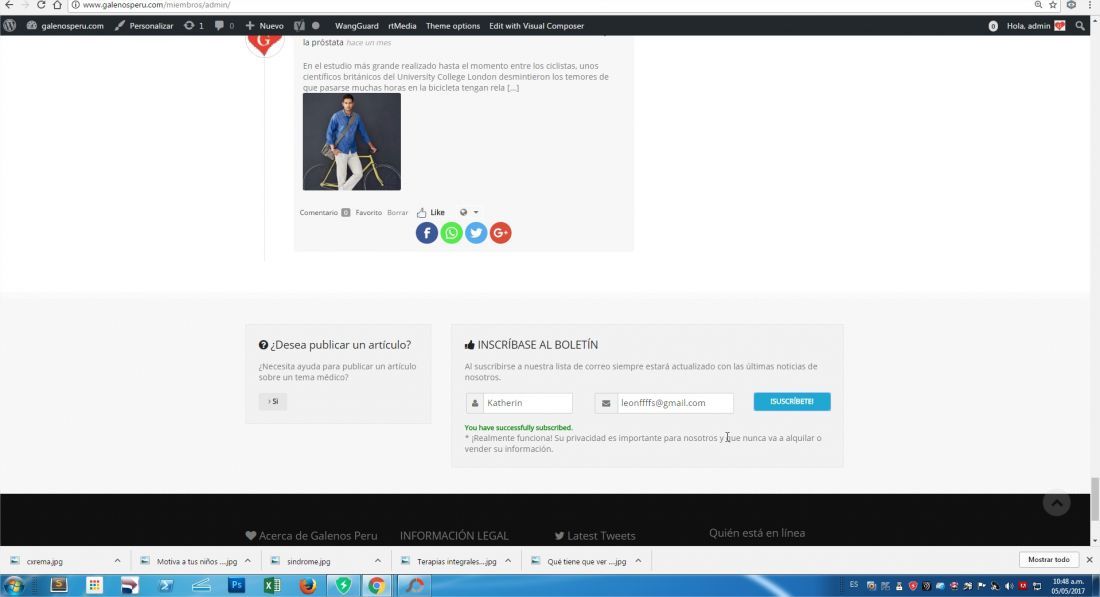1100x597 pixels.
Task: Open downloaded file sindrome.jpg
Action: click(309, 561)
